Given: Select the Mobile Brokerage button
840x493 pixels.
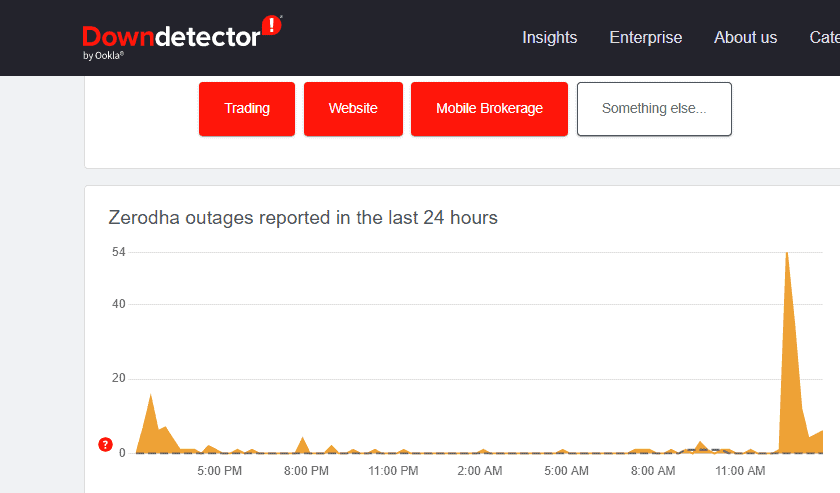Looking at the screenshot, I should pyautogui.click(x=489, y=109).
